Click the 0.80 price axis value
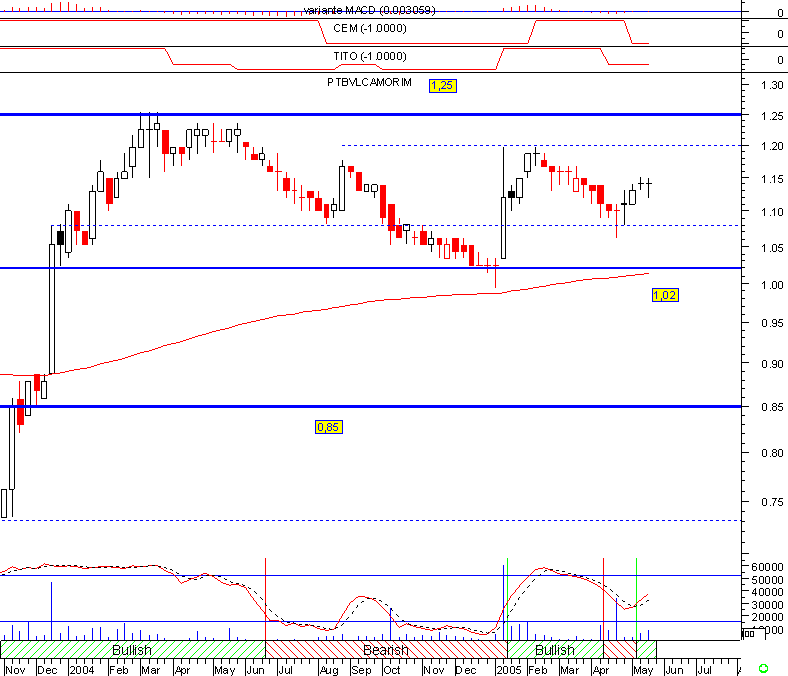This screenshot has height=676, width=788. click(x=772, y=453)
